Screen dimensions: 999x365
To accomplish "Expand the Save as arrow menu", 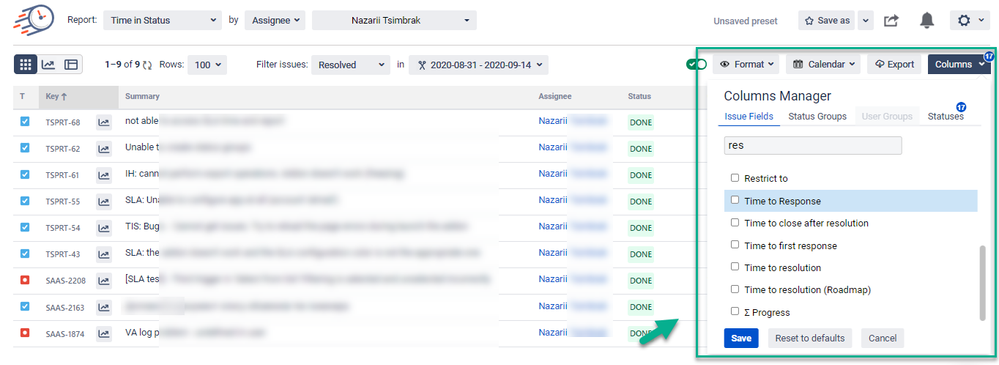I will (x=865, y=20).
